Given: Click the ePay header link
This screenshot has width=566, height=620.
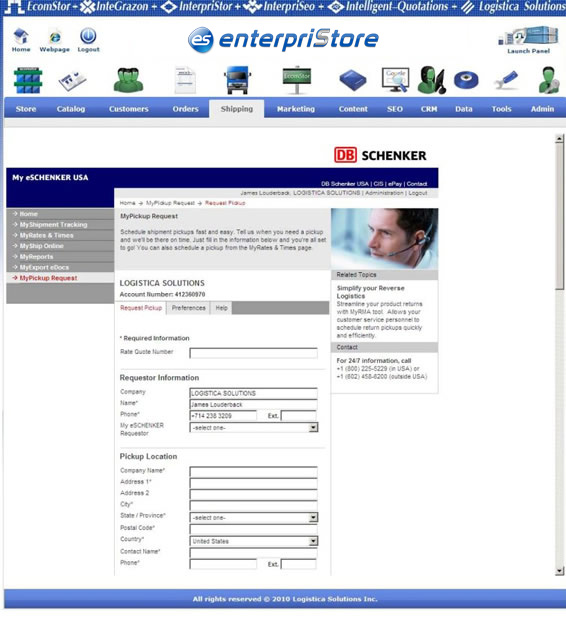Looking at the screenshot, I should click(395, 184).
